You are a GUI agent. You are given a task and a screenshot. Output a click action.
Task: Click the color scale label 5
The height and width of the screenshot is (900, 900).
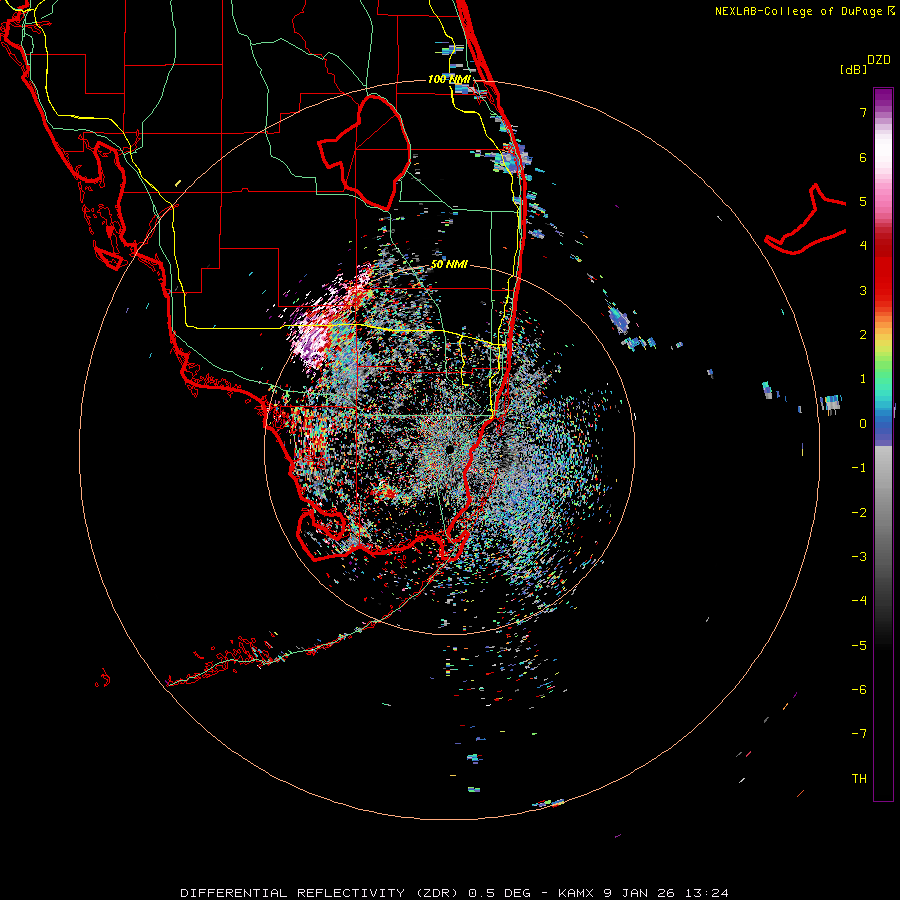pyautogui.click(x=863, y=201)
